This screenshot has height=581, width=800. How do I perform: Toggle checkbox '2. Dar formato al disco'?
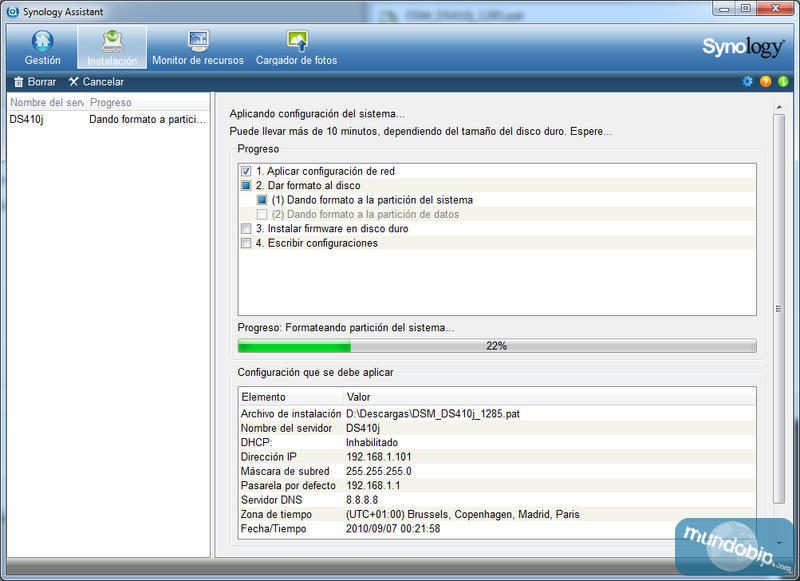click(x=246, y=186)
